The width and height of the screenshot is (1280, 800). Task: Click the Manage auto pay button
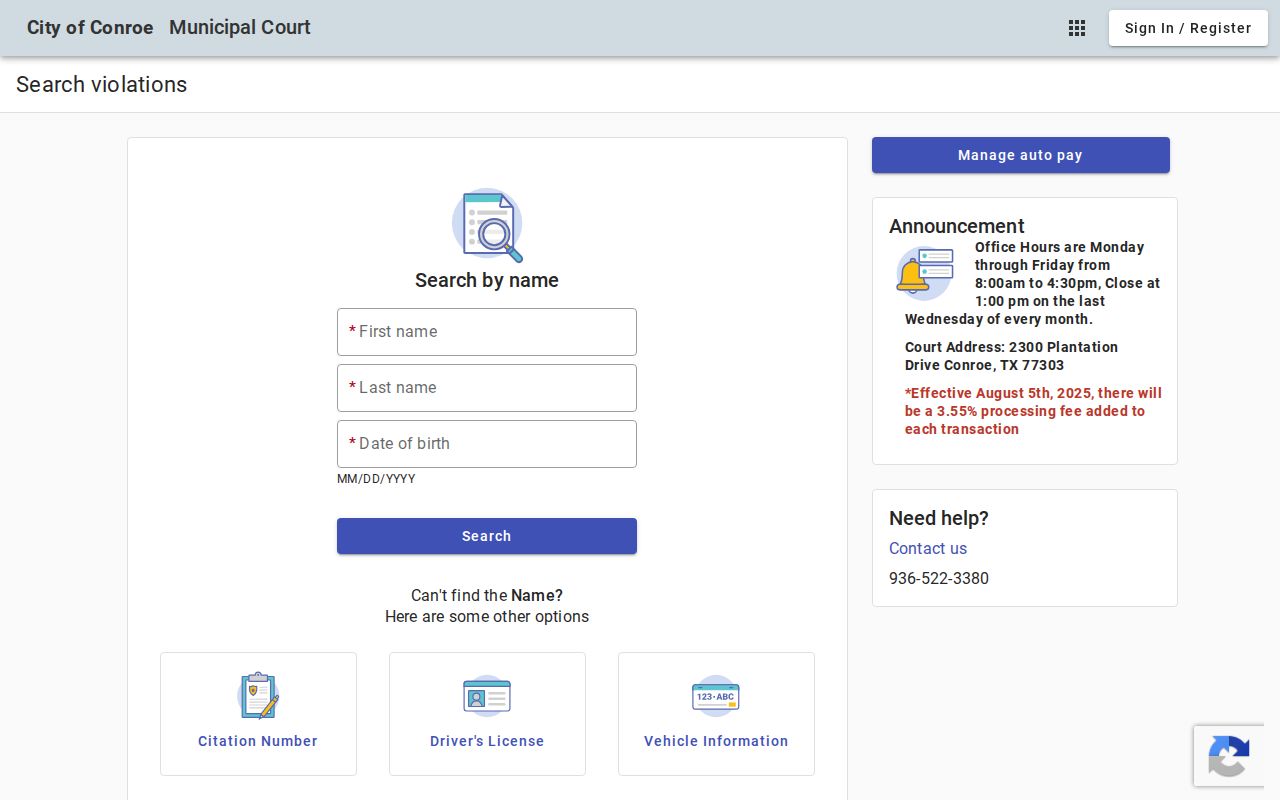(x=1021, y=155)
